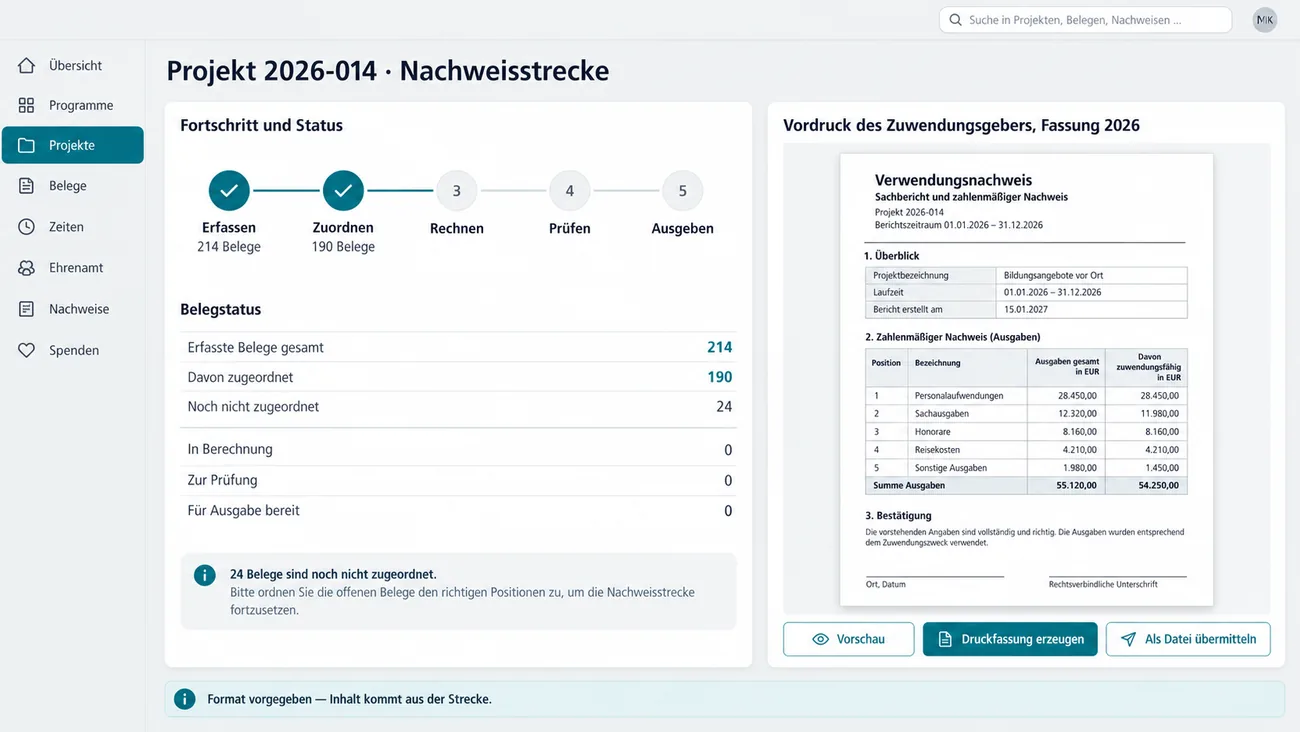Open Programme in the sidebar
The height and width of the screenshot is (732, 1300).
point(73,105)
